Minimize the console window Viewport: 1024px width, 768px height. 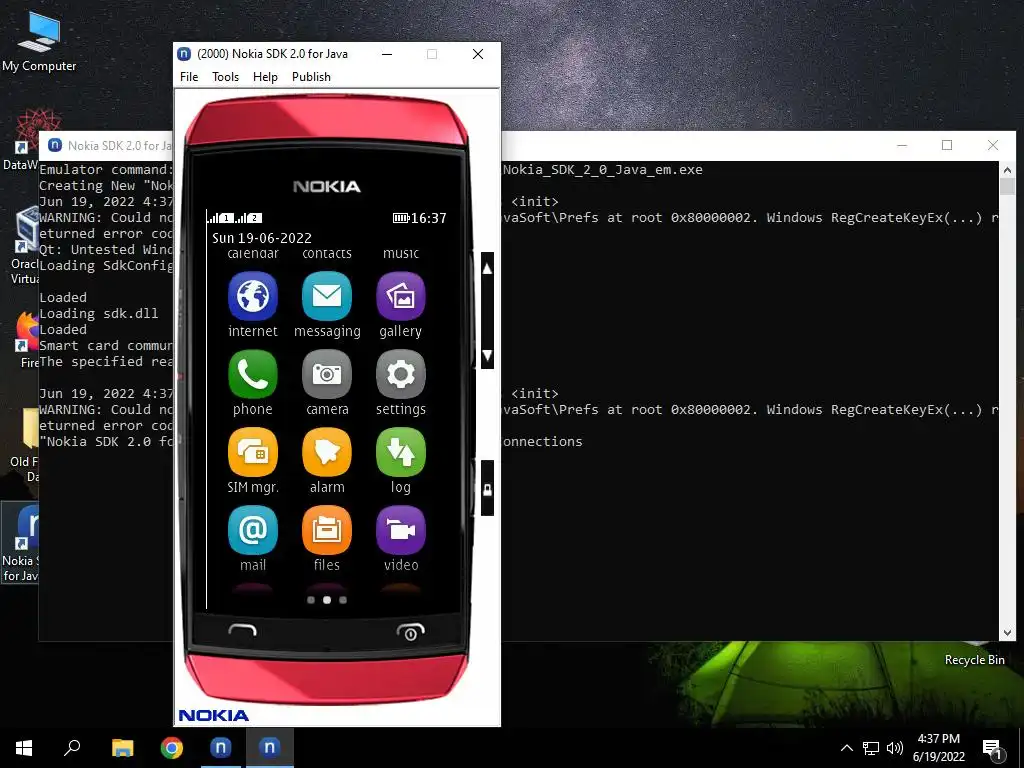point(902,145)
